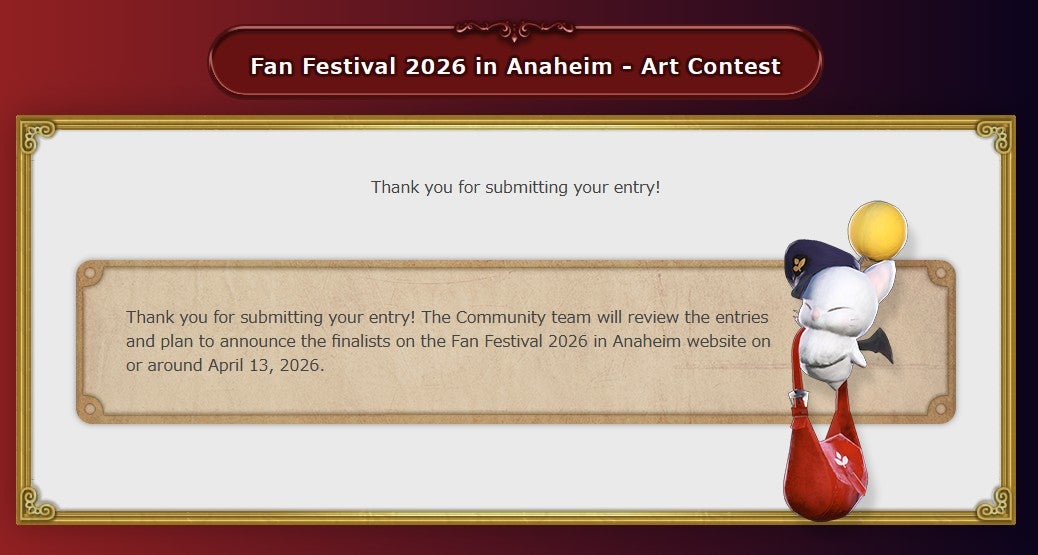This screenshot has height=555, width=1038.
Task: Click the silver buckle on the bag strap
Action: (798, 398)
